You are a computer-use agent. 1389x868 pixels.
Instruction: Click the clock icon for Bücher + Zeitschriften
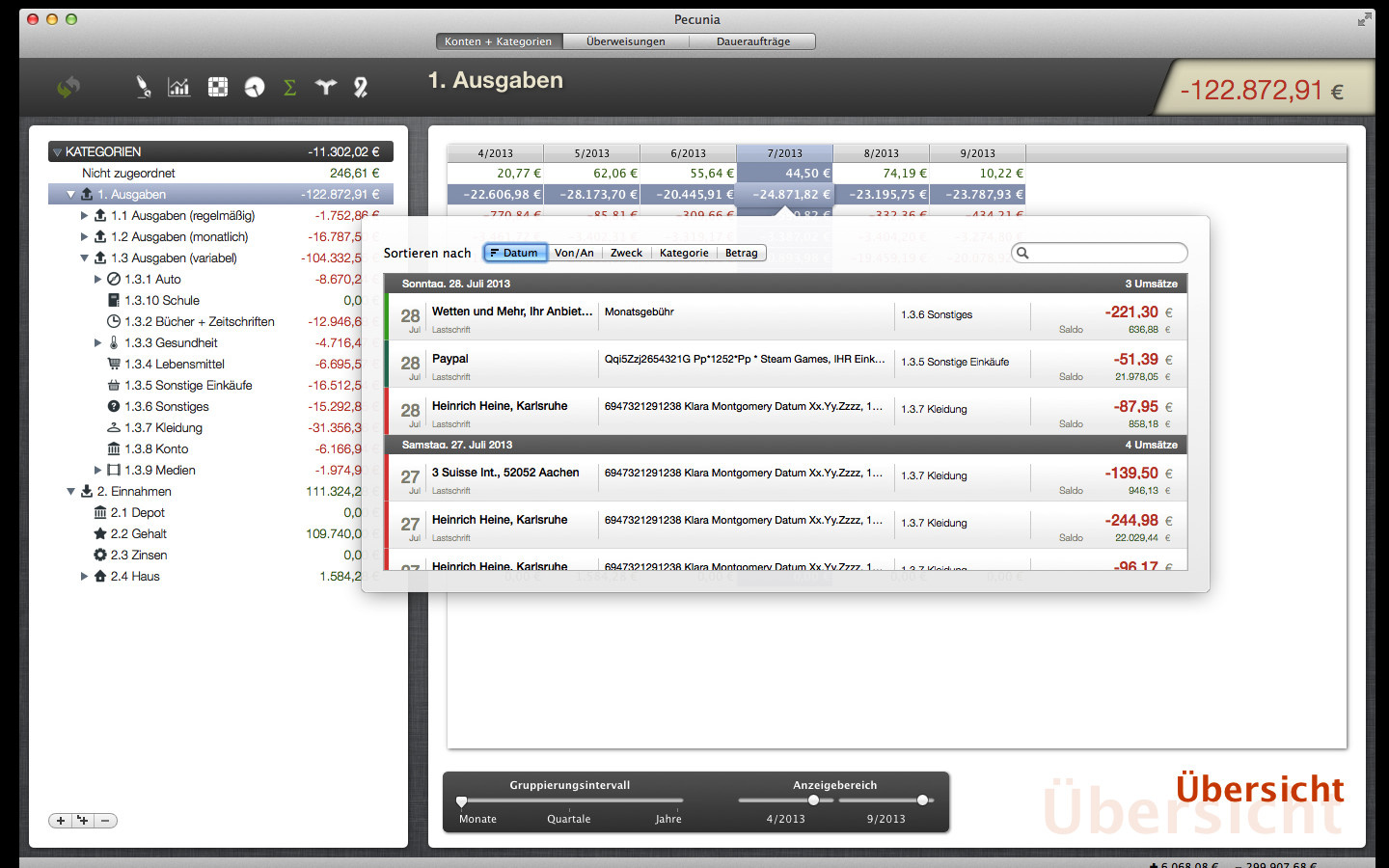point(114,321)
